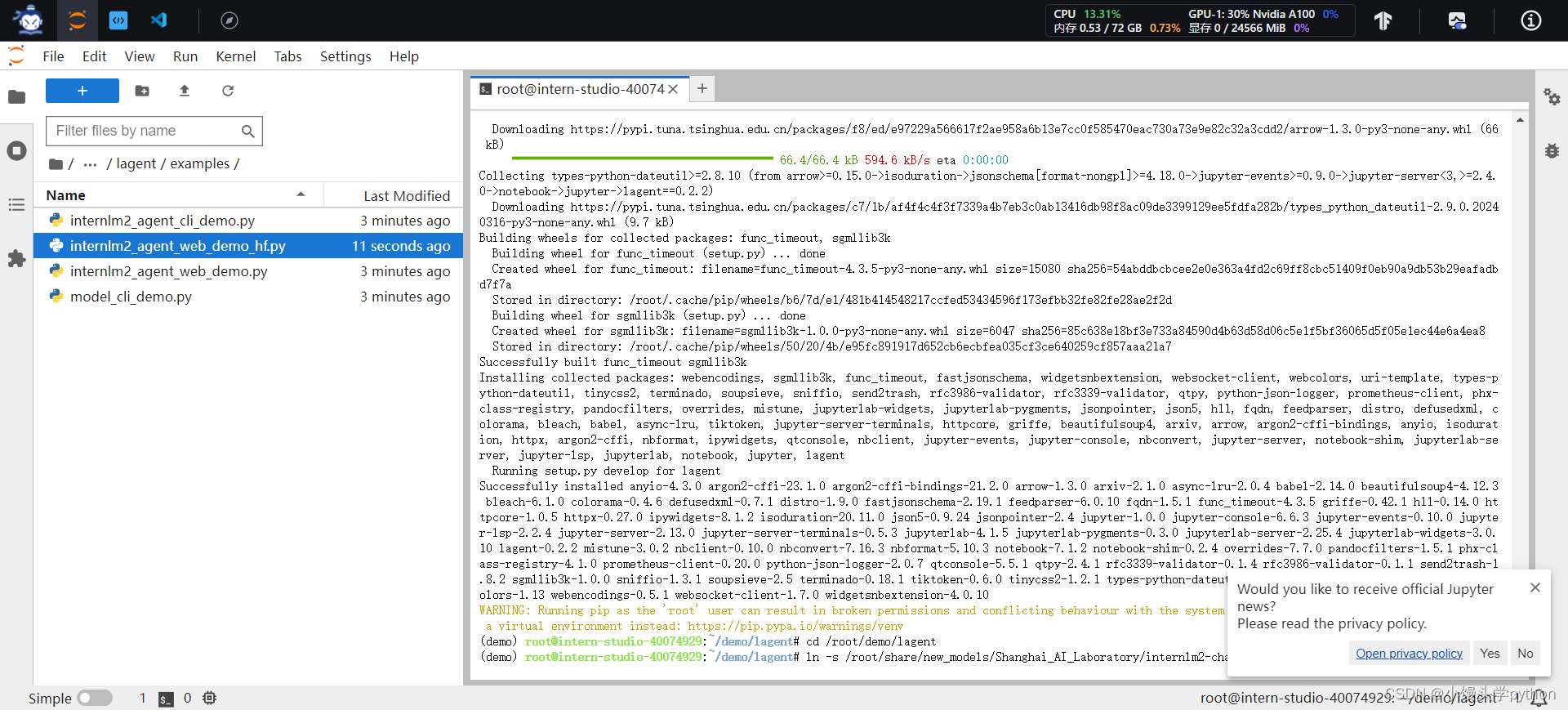Open the Running Terminals and Kernels panel
Image resolution: width=1568 pixels, height=710 pixels.
coord(16,151)
